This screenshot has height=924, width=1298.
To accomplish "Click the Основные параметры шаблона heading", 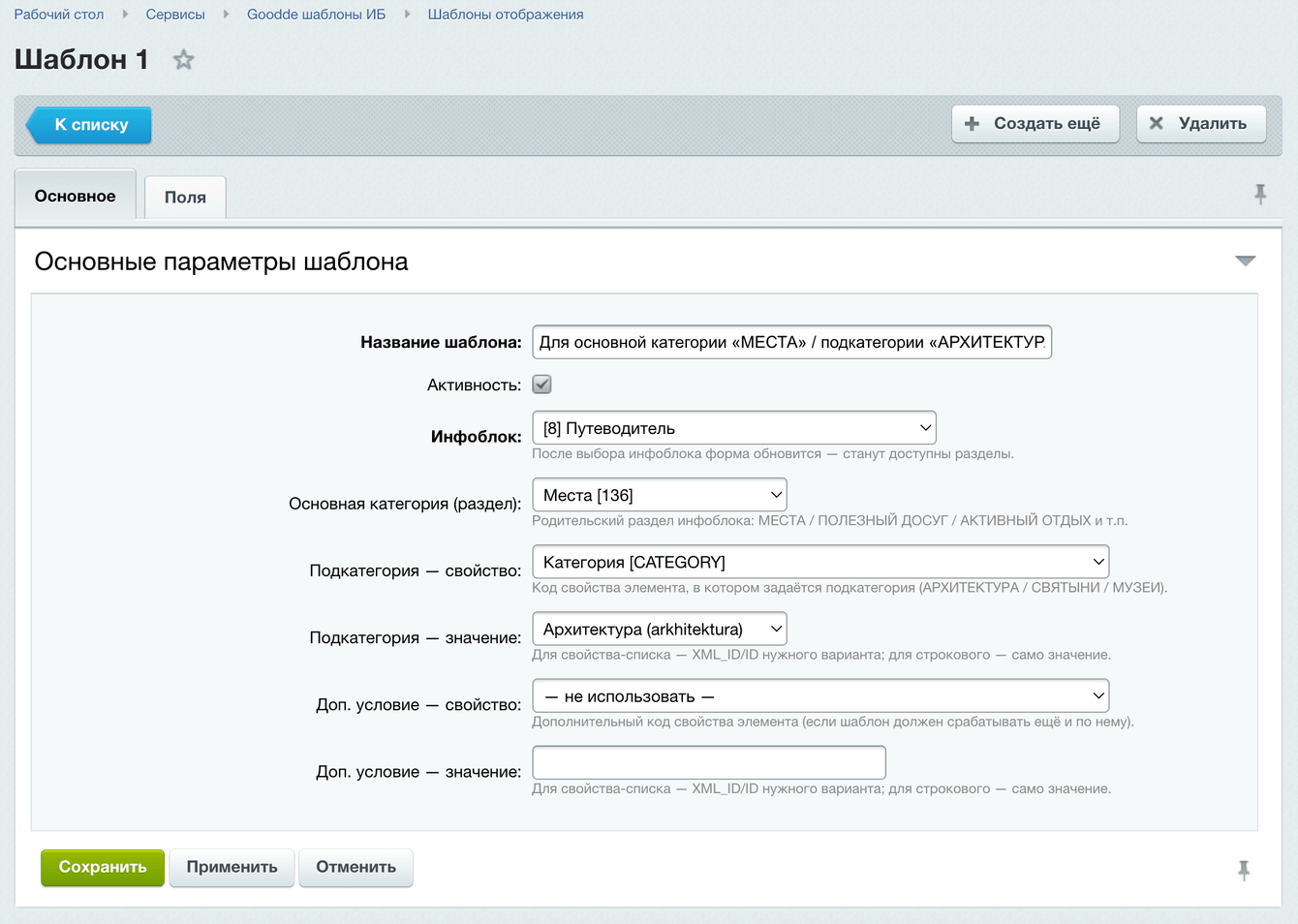I will (x=221, y=262).
